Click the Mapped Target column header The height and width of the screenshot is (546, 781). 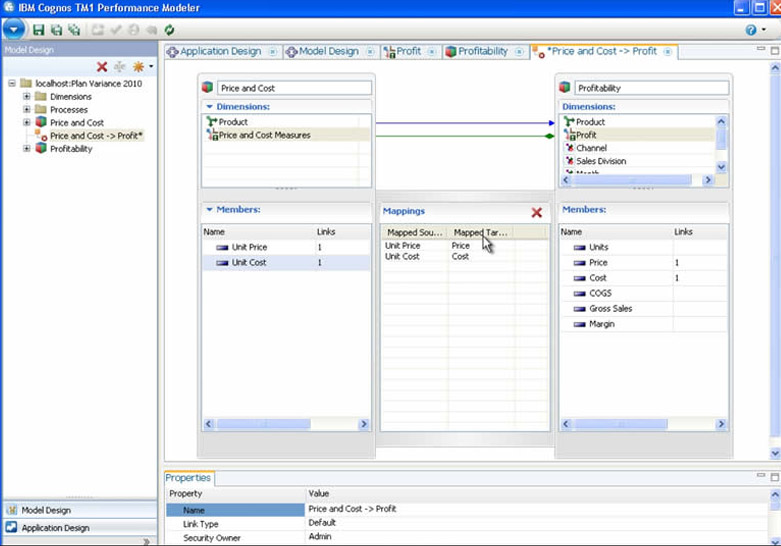coord(480,233)
